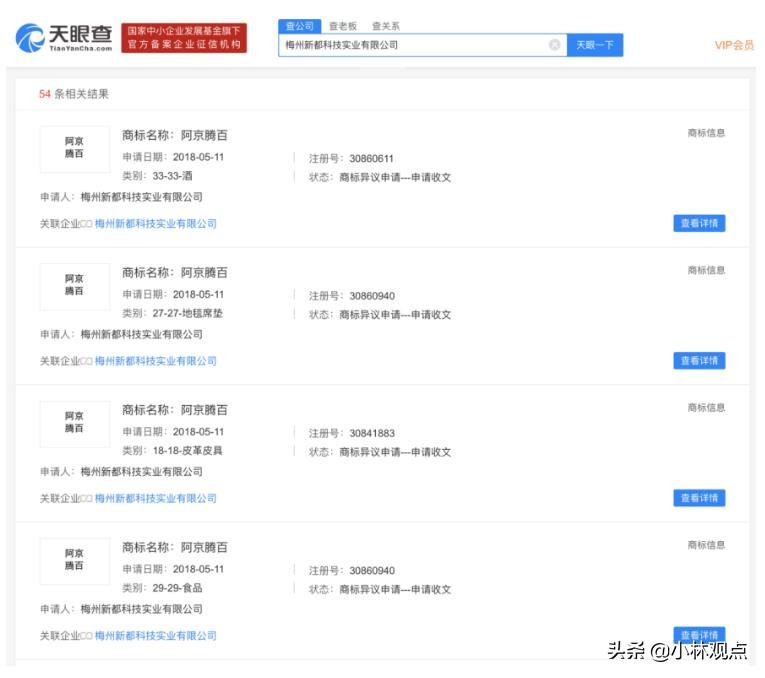Open trademark thumbnail in the 18-18-皮革皮具 result
The width and height of the screenshot is (765, 678).
tap(75, 423)
